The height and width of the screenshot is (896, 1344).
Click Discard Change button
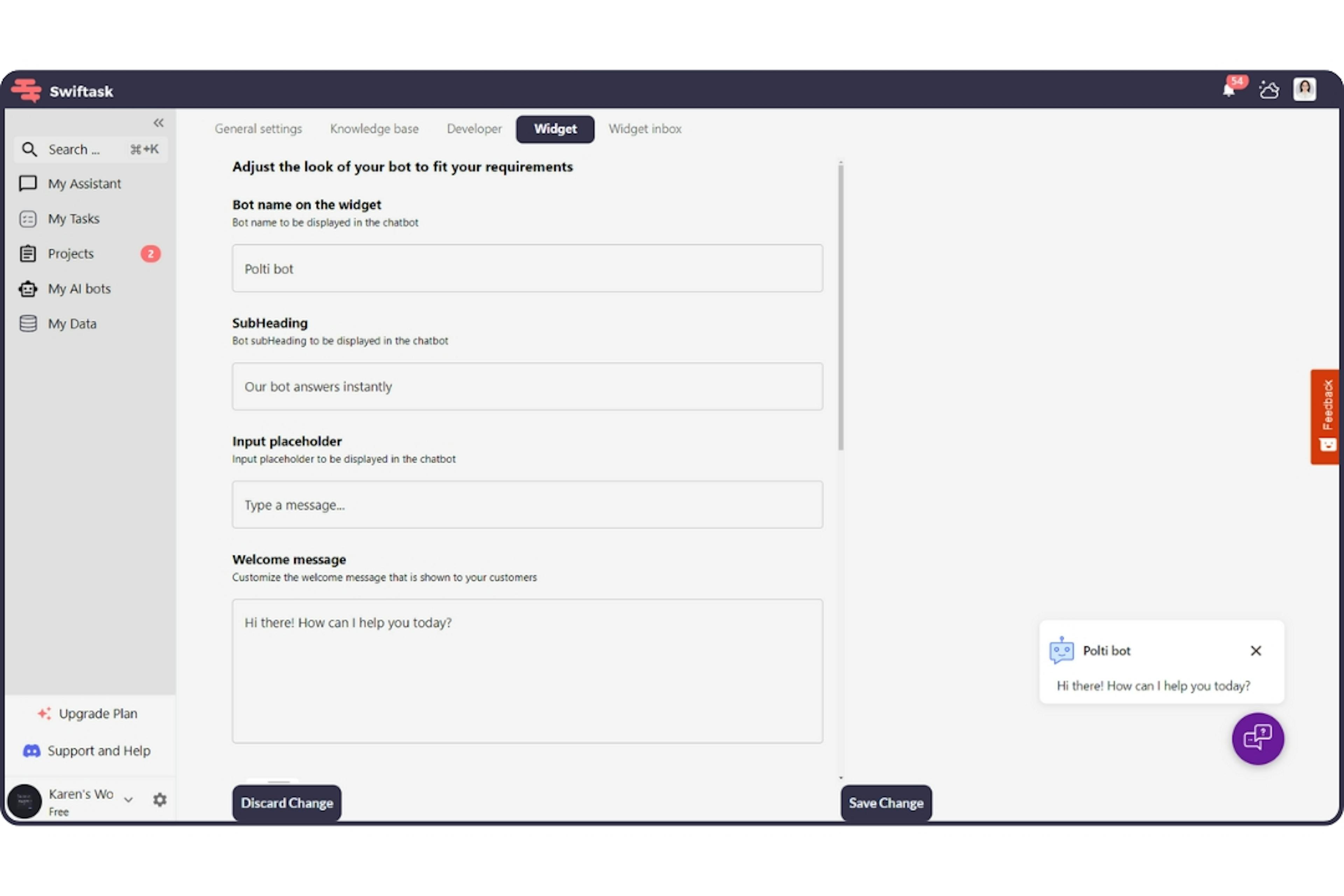[287, 802]
